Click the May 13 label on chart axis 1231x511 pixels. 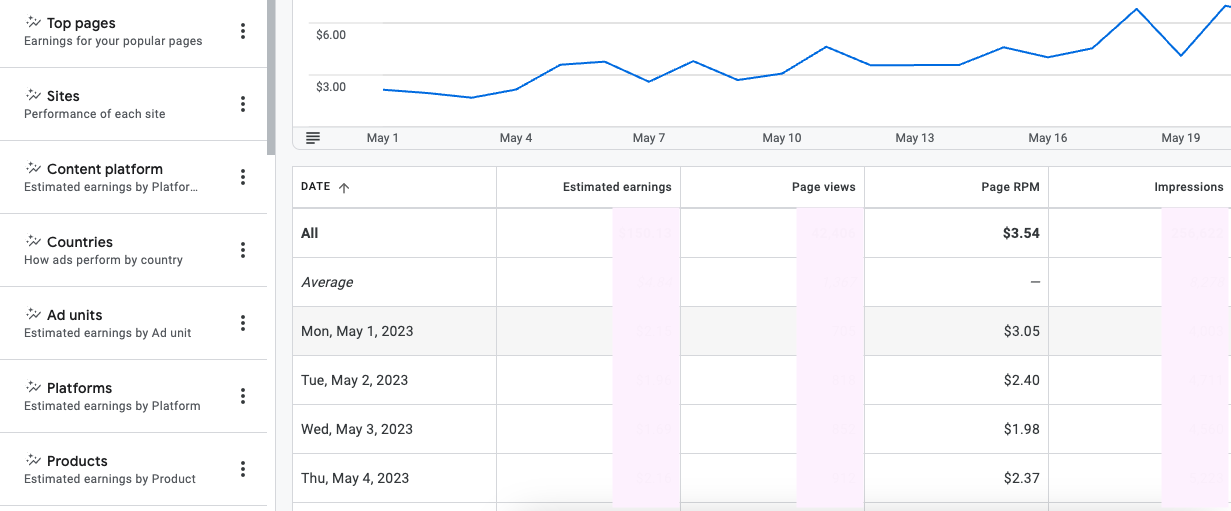coord(915,138)
